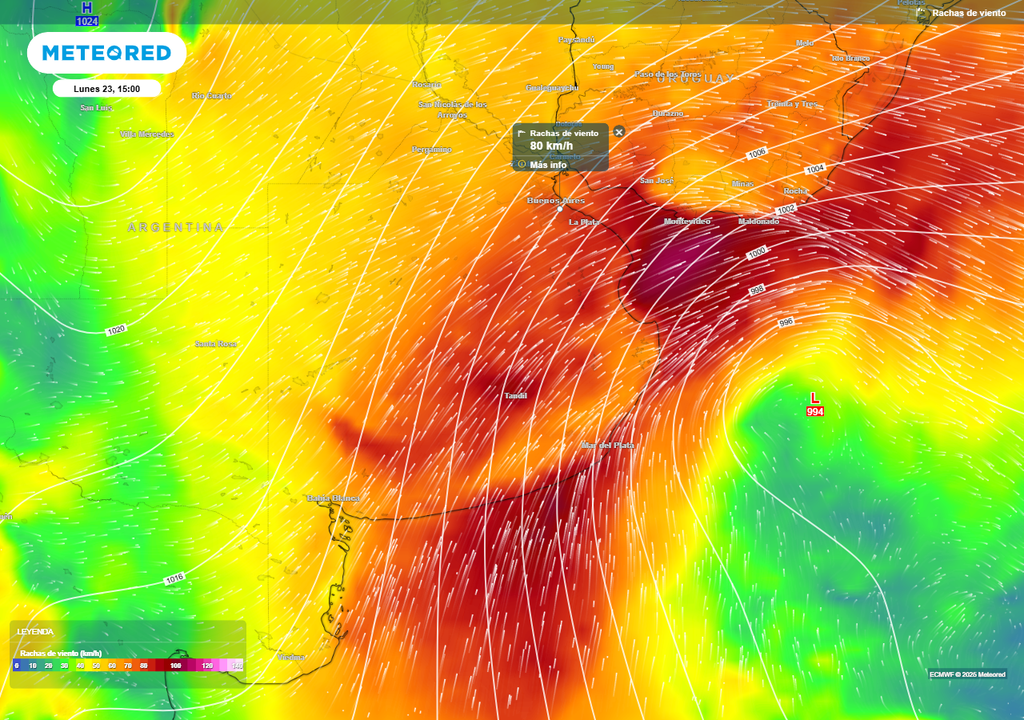Select the 1020 isobar label
The image size is (1024, 720).
[117, 331]
